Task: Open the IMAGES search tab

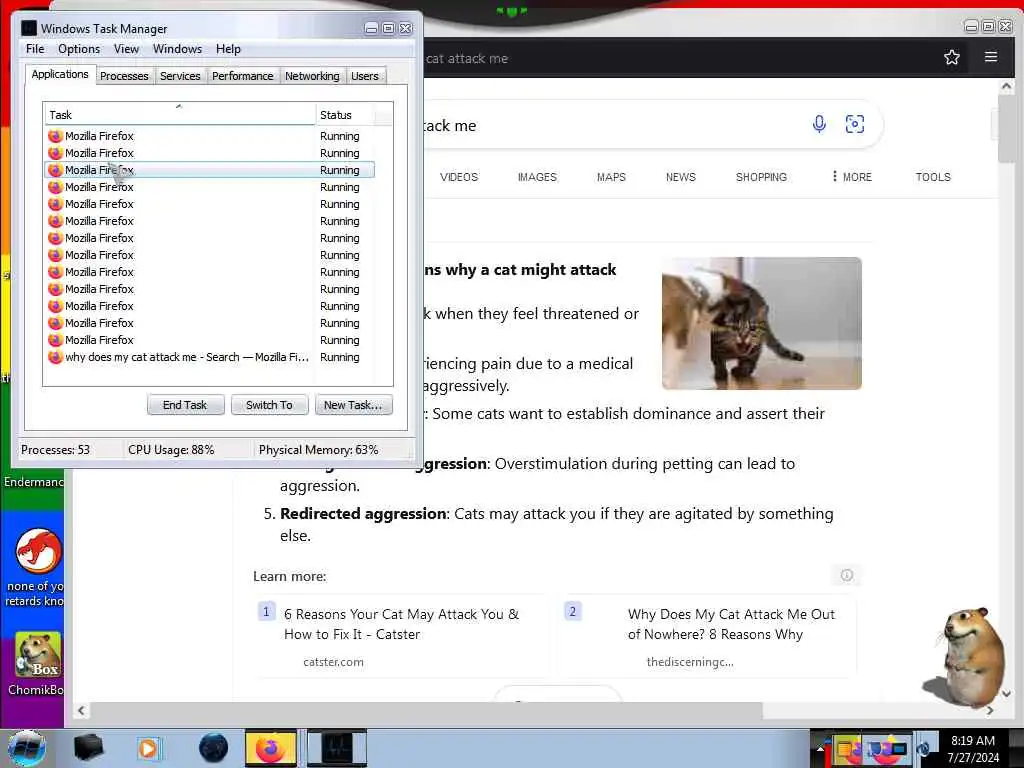Action: (x=537, y=177)
